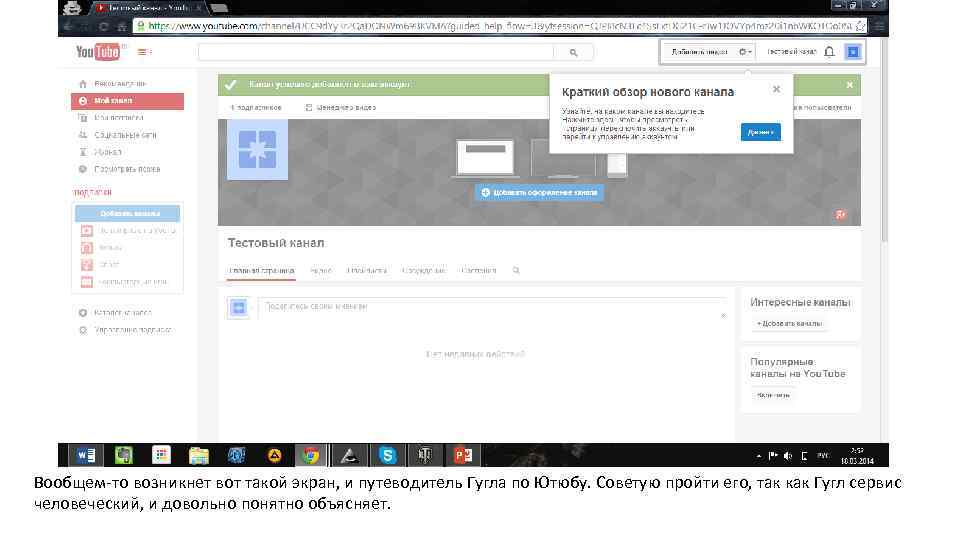Image resolution: width=960 pixels, height=540 pixels.
Task: Close the Краткий обзор нового канала popup
Action: [x=776, y=89]
